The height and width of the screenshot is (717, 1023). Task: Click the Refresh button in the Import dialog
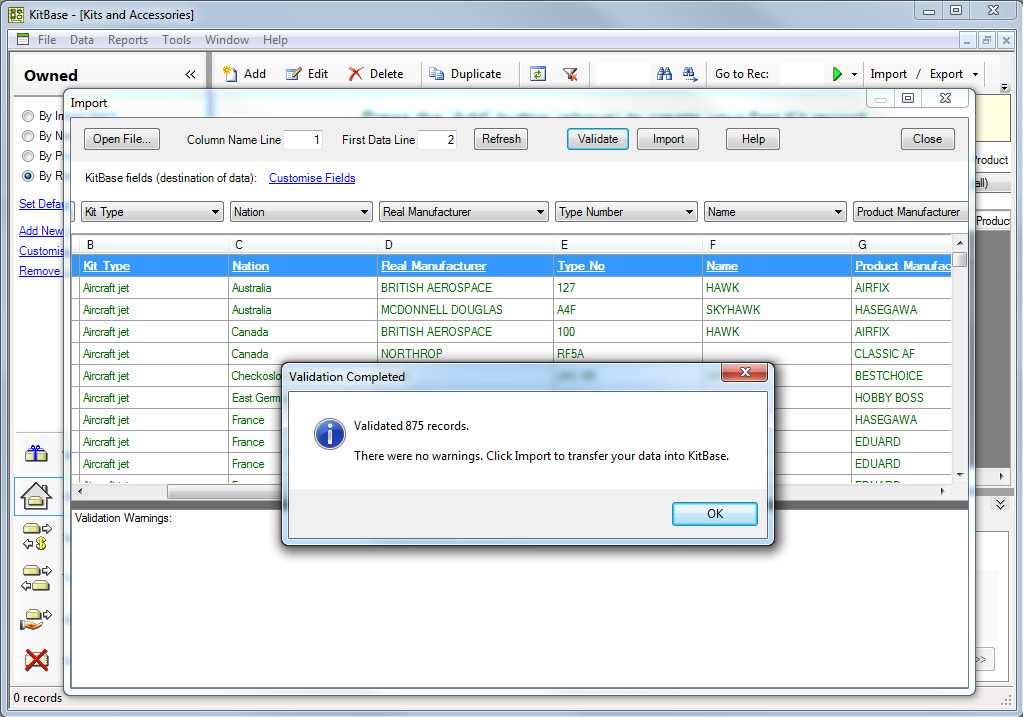coord(501,139)
